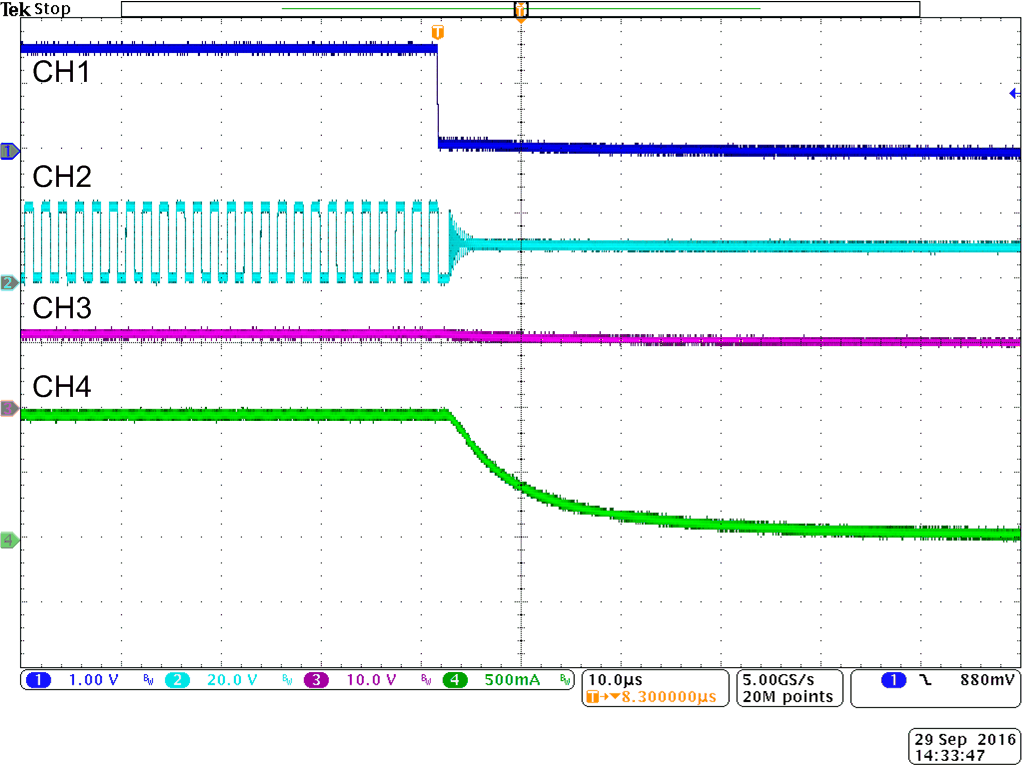Toggle bandwidth limit for channel 1

tap(147, 679)
